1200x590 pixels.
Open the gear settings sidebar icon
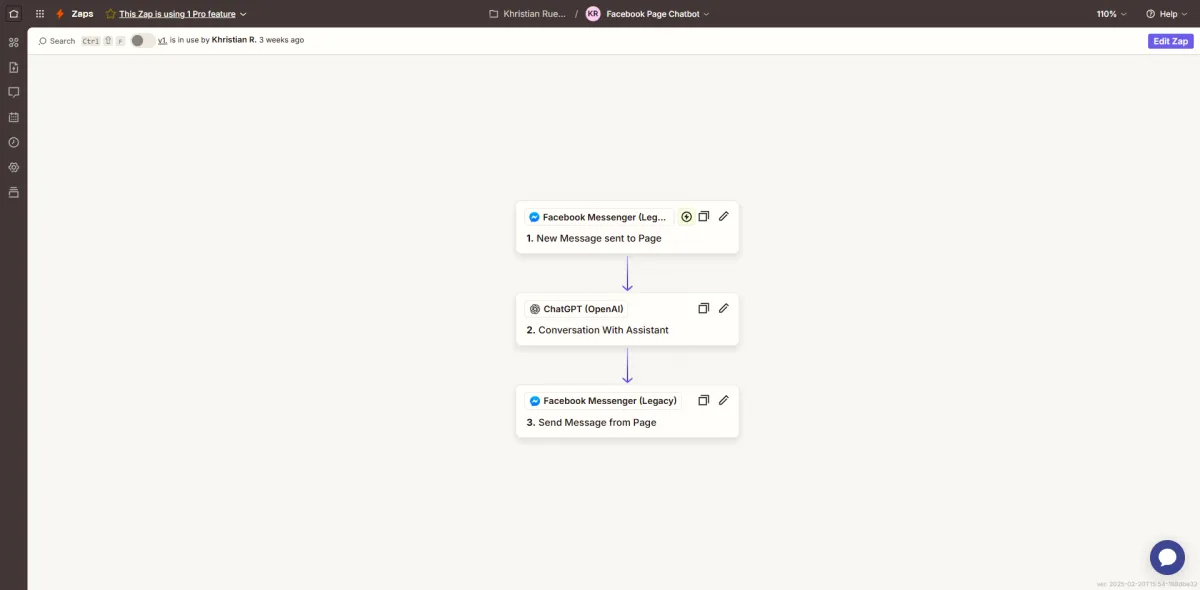[x=13, y=167]
